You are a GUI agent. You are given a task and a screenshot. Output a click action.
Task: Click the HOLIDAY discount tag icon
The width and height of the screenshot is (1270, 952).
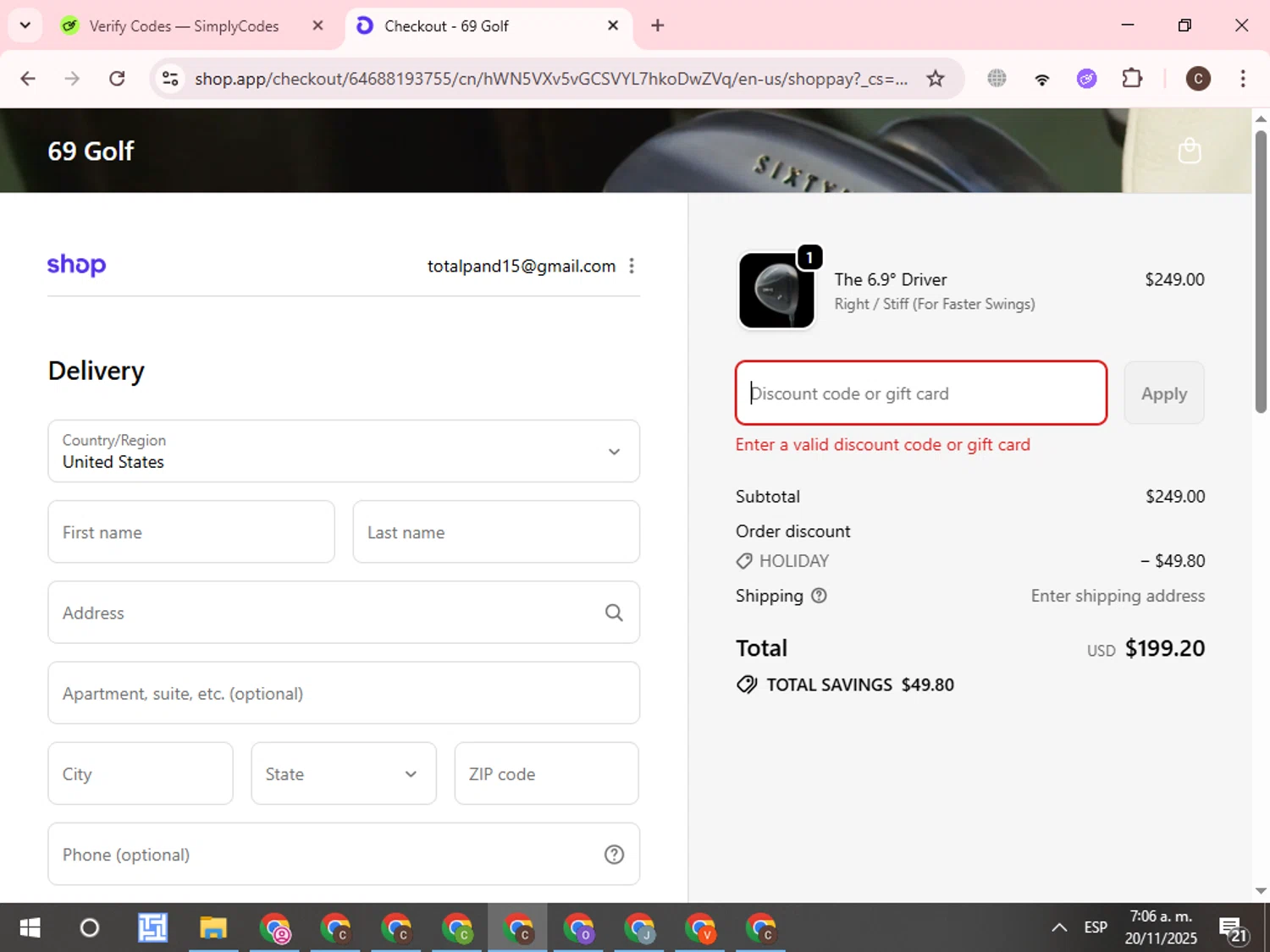click(x=744, y=561)
